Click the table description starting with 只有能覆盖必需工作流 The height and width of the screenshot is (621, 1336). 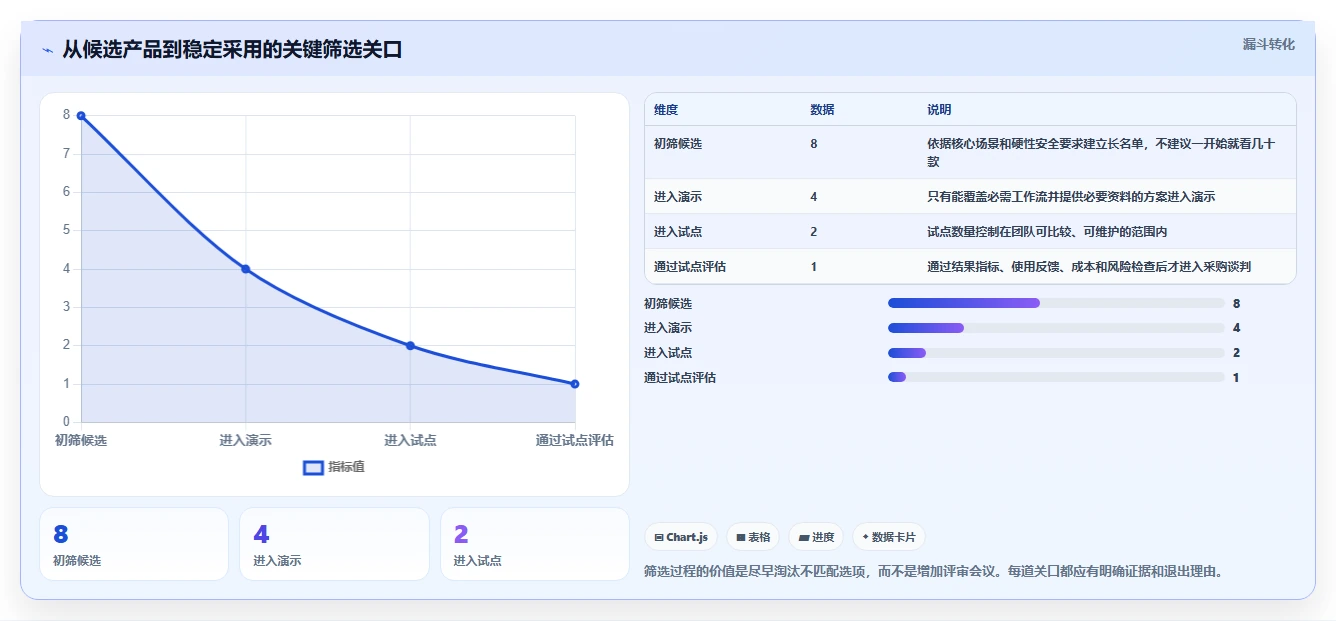coord(1071,197)
